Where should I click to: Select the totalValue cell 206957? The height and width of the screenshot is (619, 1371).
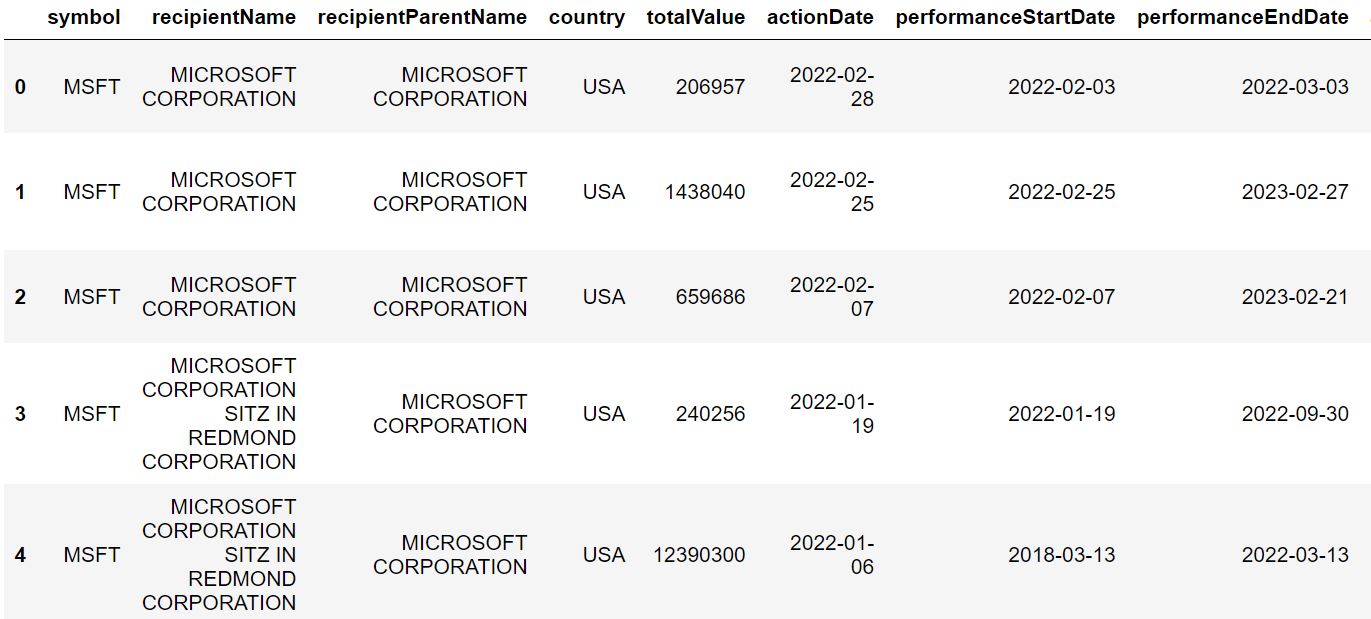tap(710, 87)
